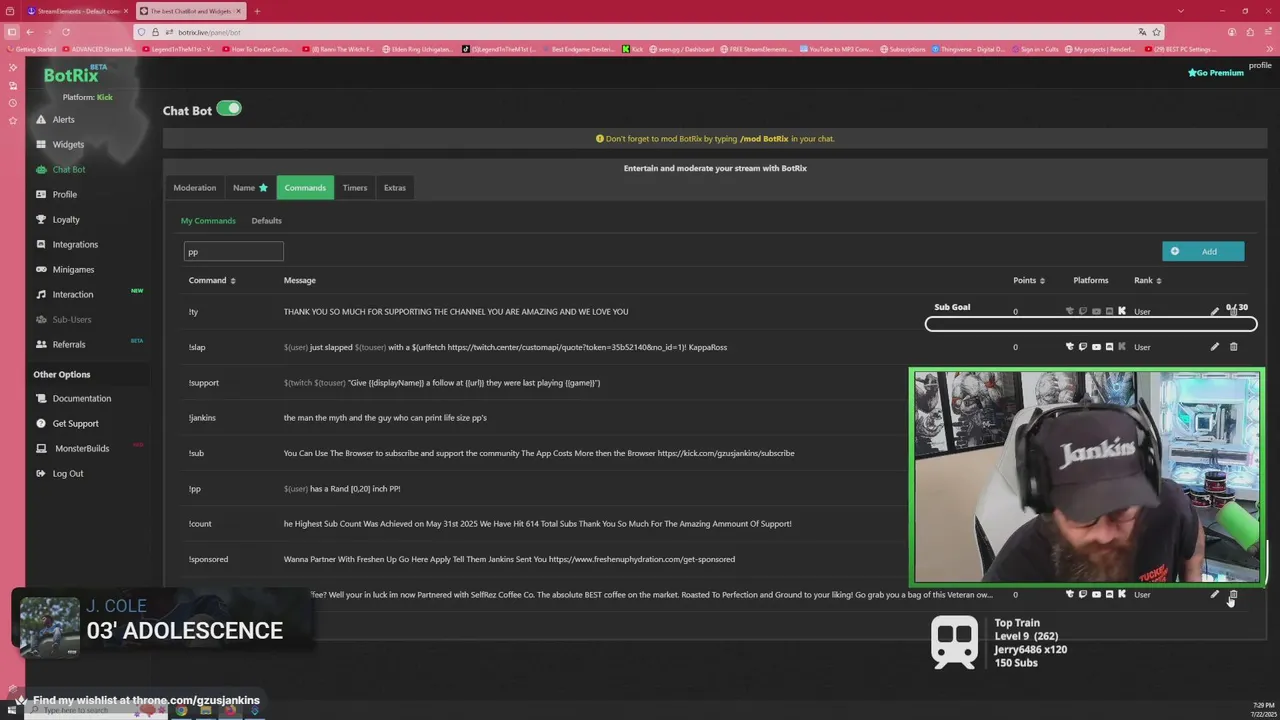This screenshot has height=720, width=1280.
Task: Add a new command with Add button
Action: [1203, 251]
